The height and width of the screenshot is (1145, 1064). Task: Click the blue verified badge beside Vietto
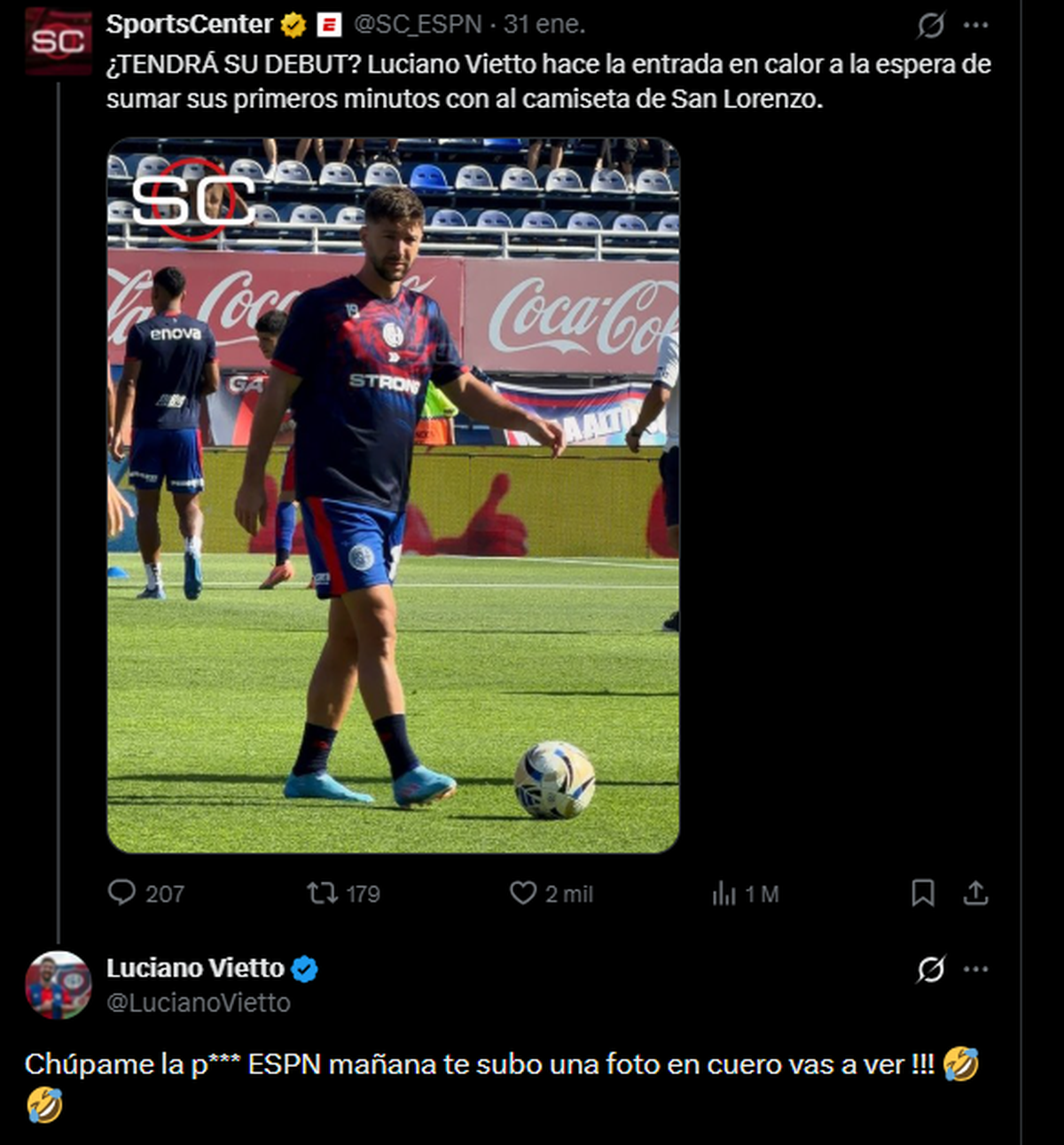point(304,969)
